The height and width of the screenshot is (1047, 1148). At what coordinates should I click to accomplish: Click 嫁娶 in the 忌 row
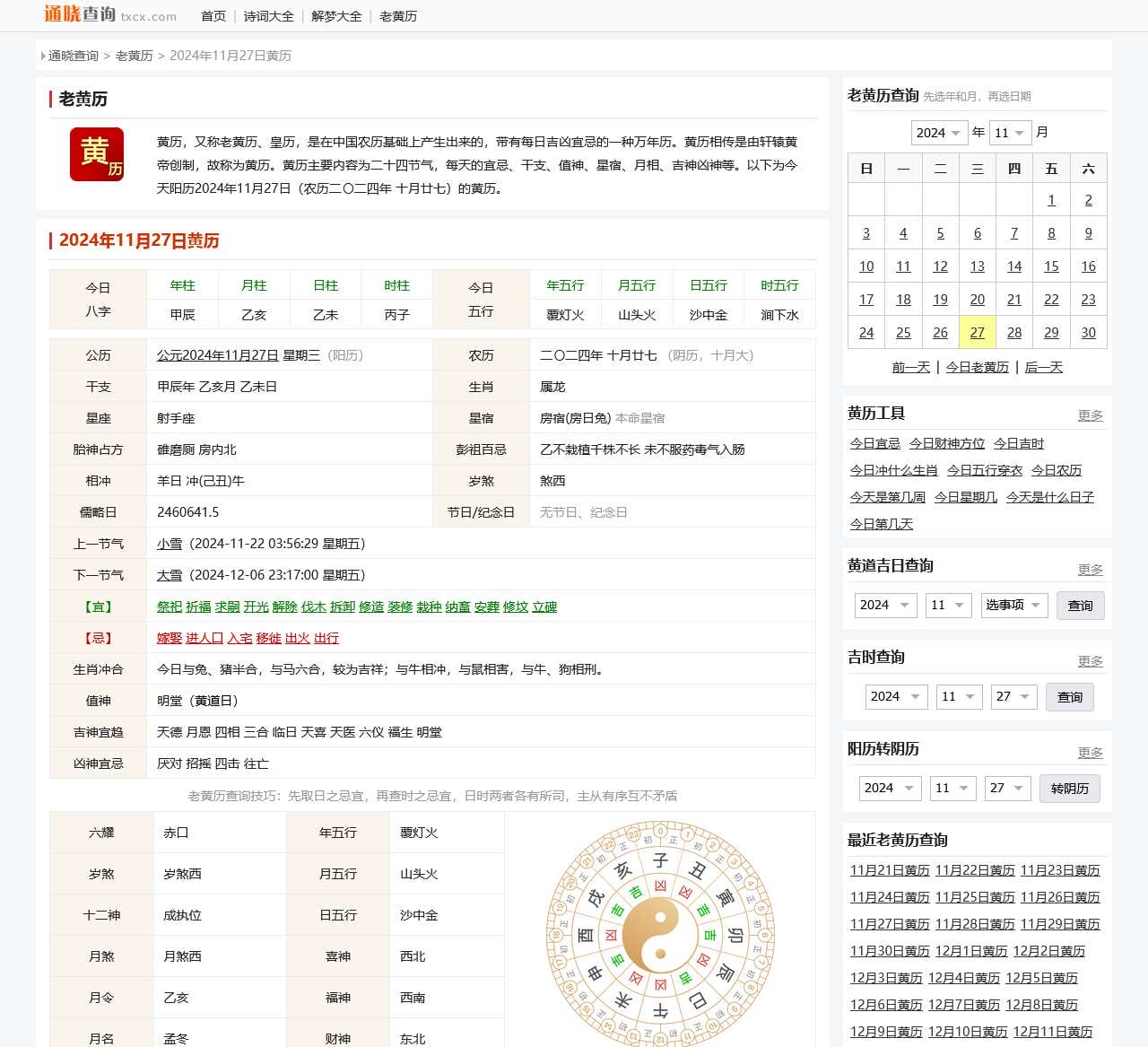(x=170, y=638)
